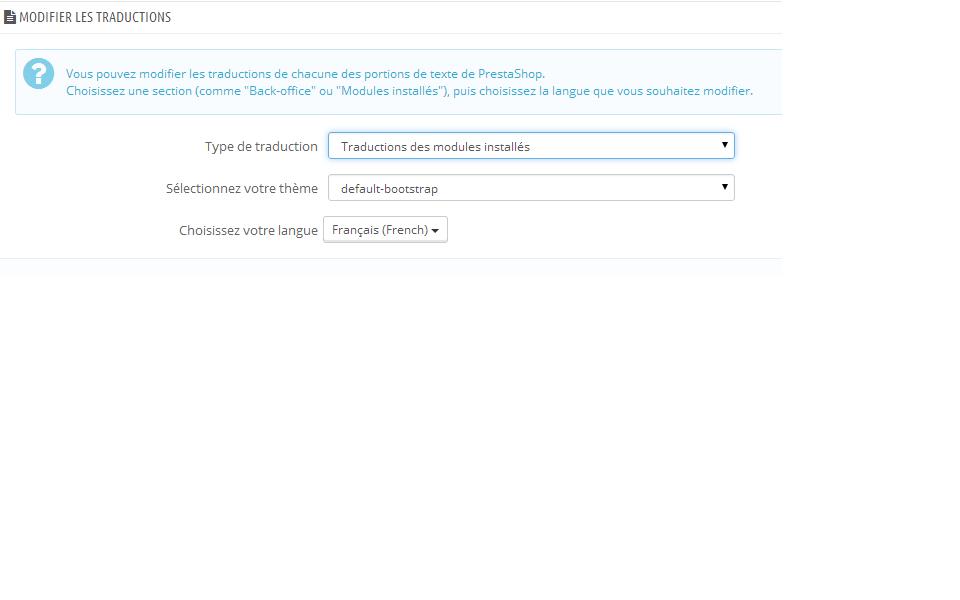
Task: Click the help line starting Vous pouvez modifier
Action: pyautogui.click(x=305, y=73)
